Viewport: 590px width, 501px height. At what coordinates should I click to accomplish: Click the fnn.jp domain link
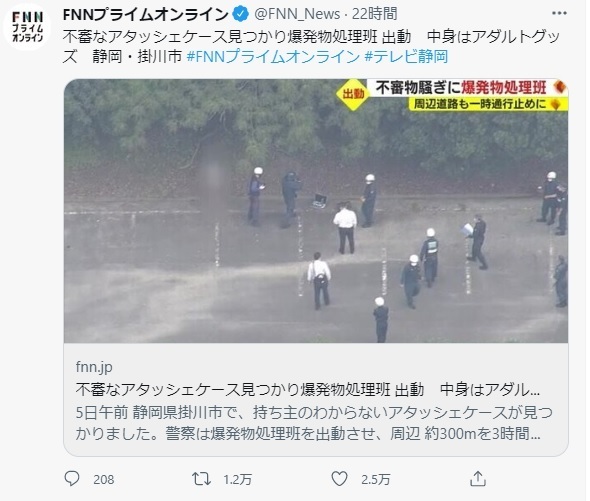click(94, 367)
